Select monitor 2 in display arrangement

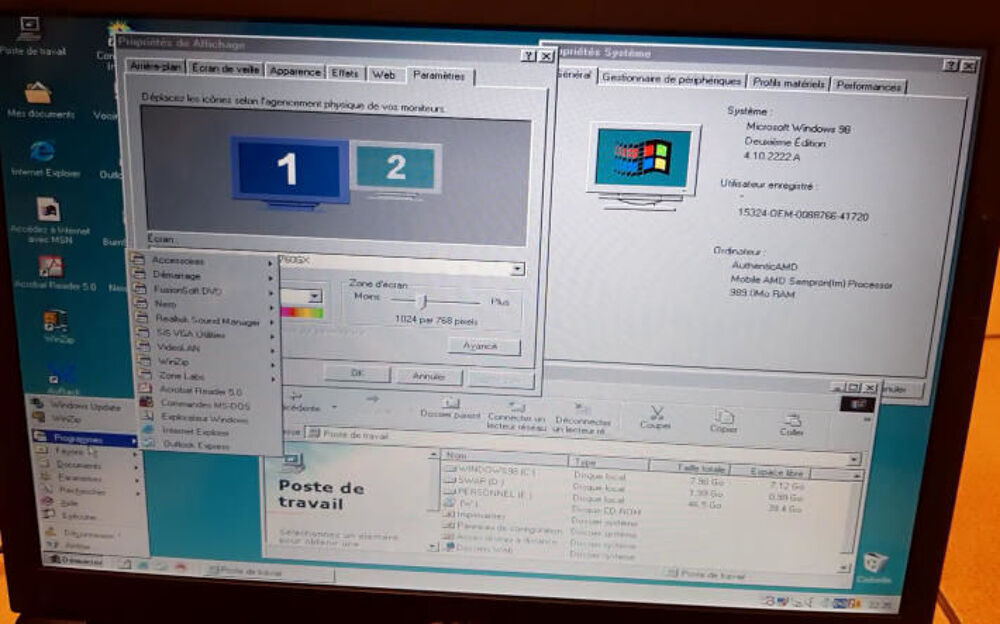tap(396, 168)
